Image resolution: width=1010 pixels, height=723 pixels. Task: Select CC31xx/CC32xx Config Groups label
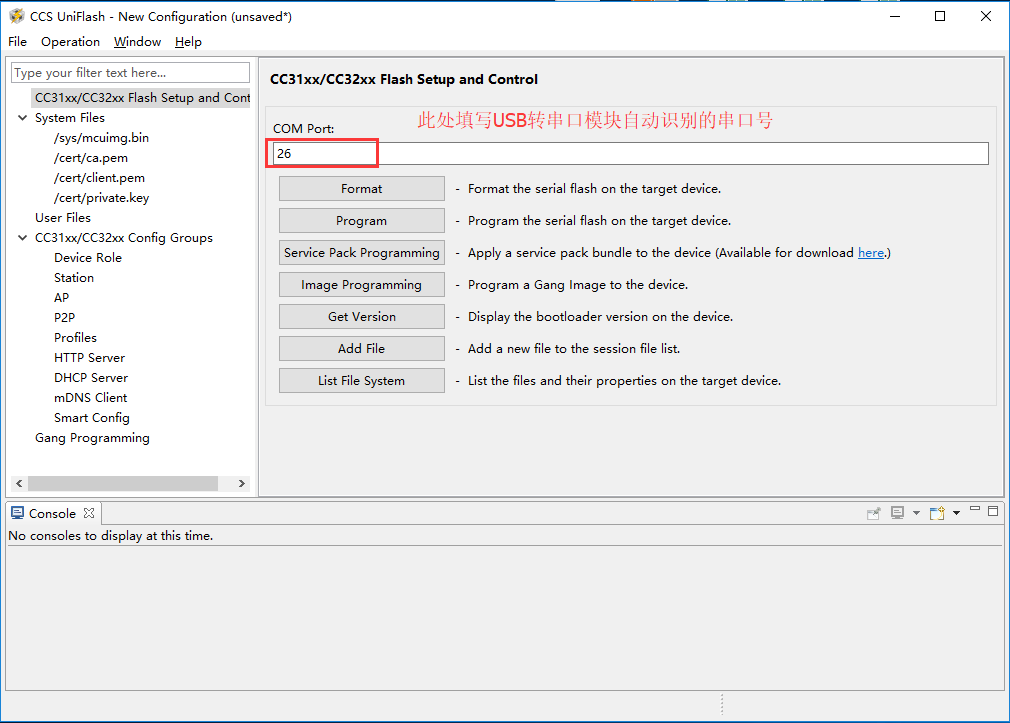click(x=124, y=238)
